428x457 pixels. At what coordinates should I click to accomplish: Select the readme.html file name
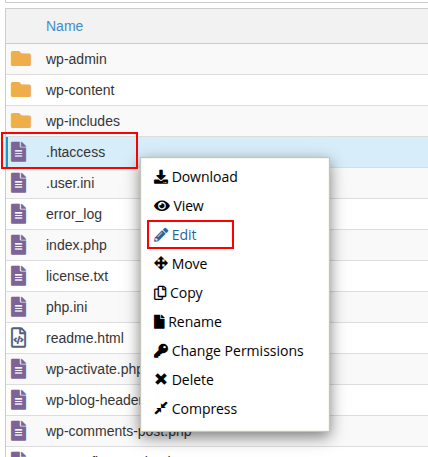85,338
